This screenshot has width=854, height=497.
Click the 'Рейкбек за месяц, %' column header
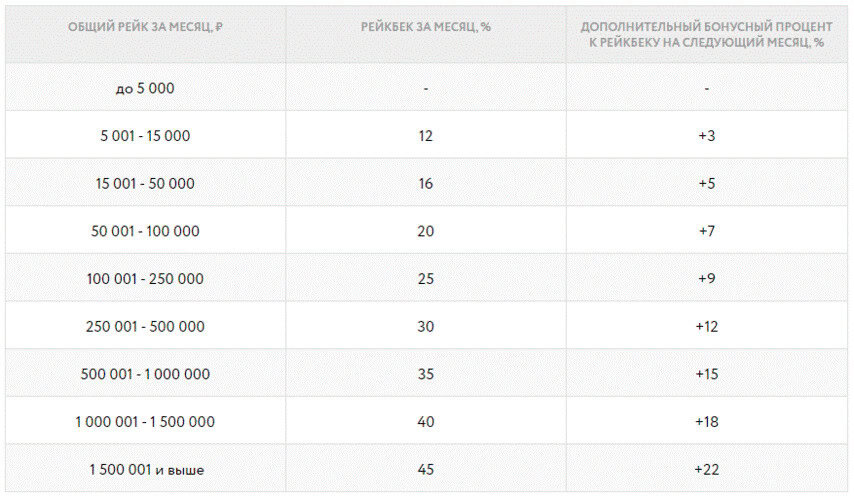pos(425,27)
